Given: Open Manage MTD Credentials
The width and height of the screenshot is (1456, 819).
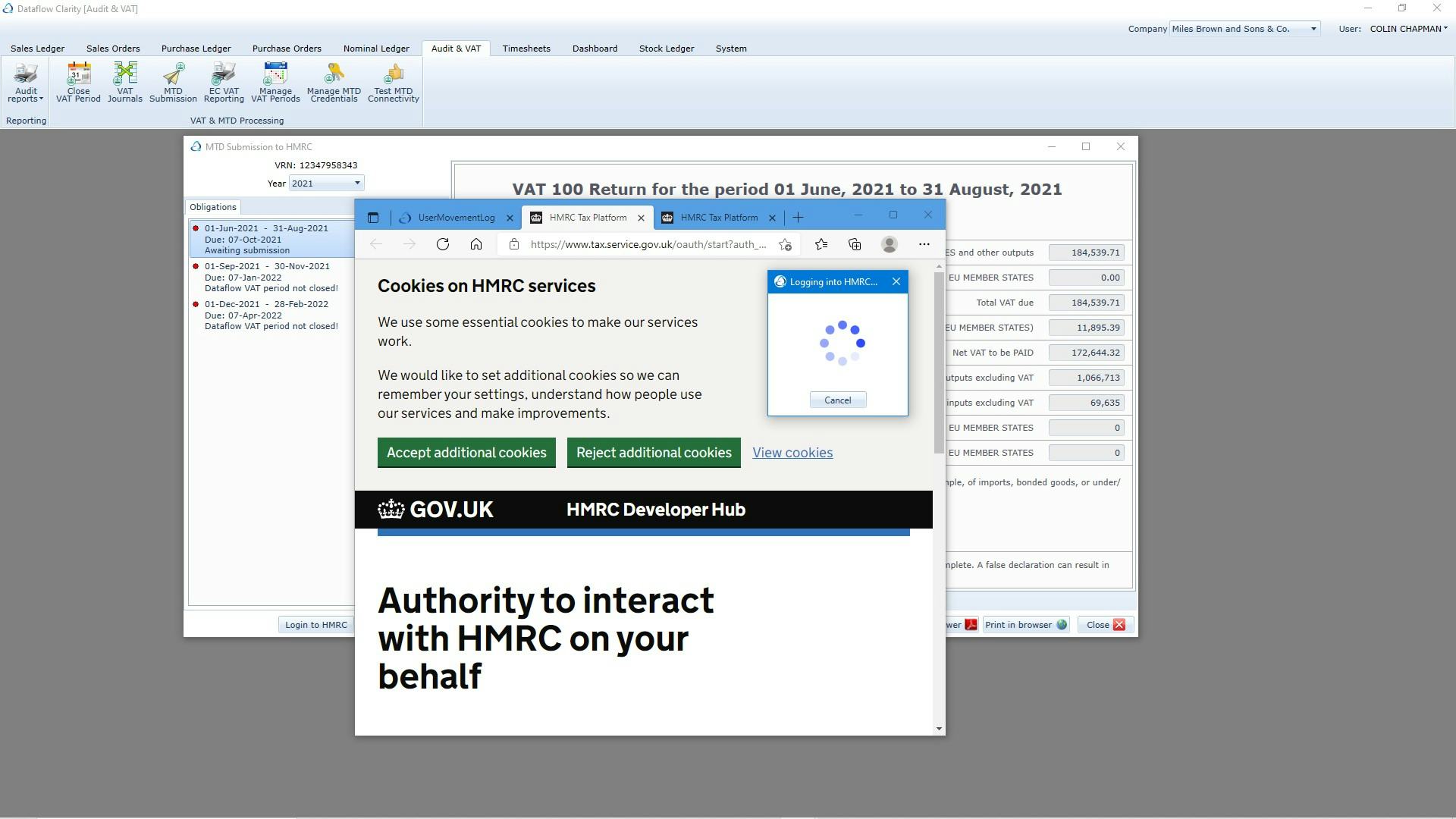Looking at the screenshot, I should [x=334, y=82].
